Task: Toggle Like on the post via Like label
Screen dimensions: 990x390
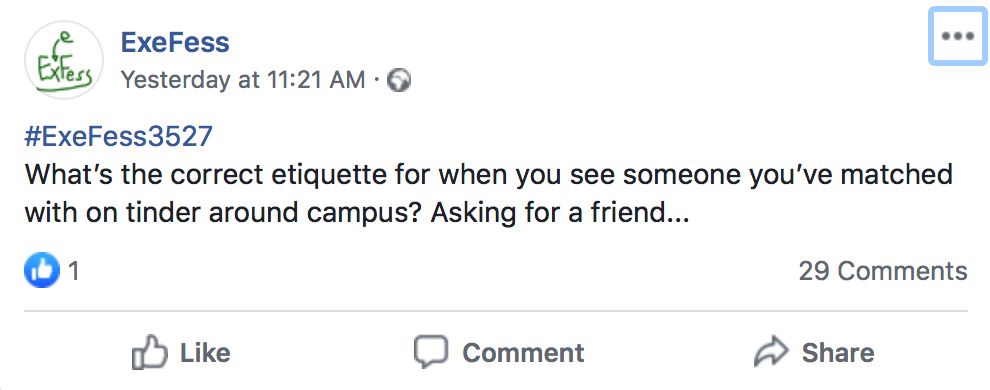Action: pos(205,353)
